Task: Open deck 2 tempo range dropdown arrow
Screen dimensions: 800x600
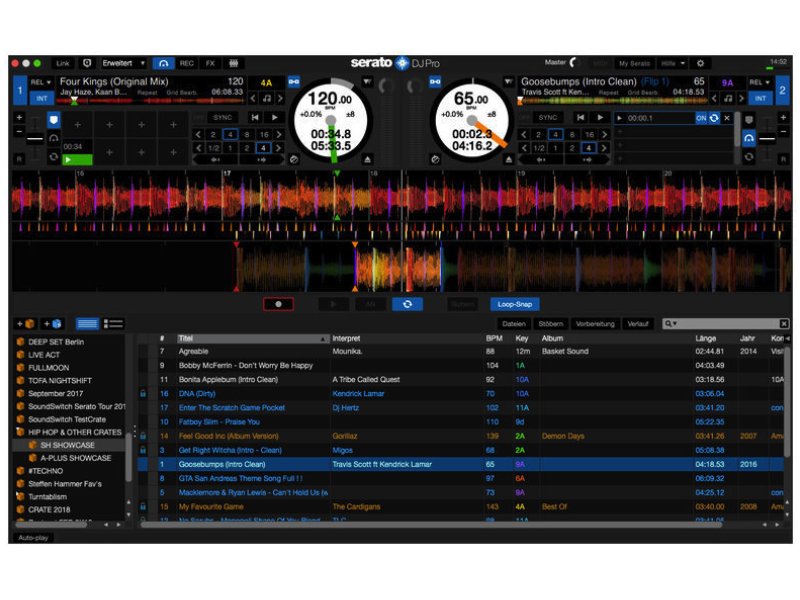Action: (x=508, y=82)
